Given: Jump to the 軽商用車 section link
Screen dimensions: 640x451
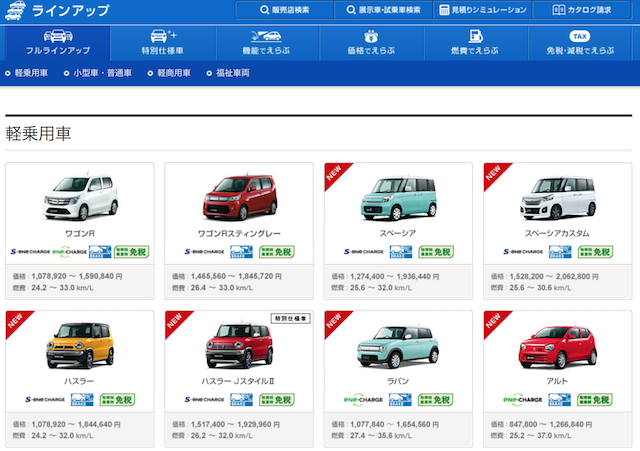Looking at the screenshot, I should pyautogui.click(x=169, y=73).
